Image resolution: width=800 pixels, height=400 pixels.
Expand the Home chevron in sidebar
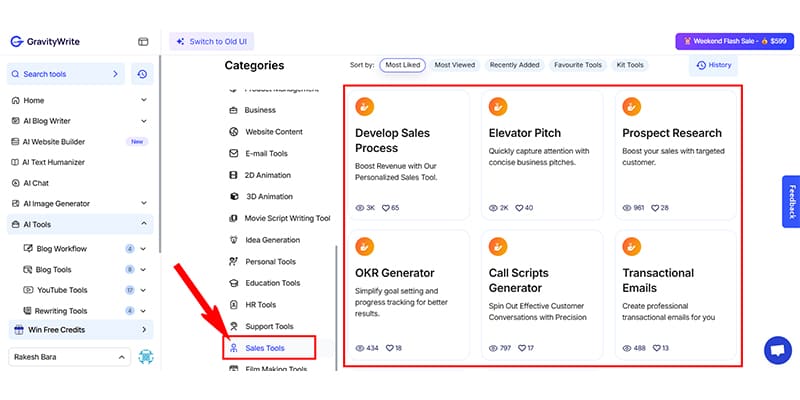coord(144,101)
